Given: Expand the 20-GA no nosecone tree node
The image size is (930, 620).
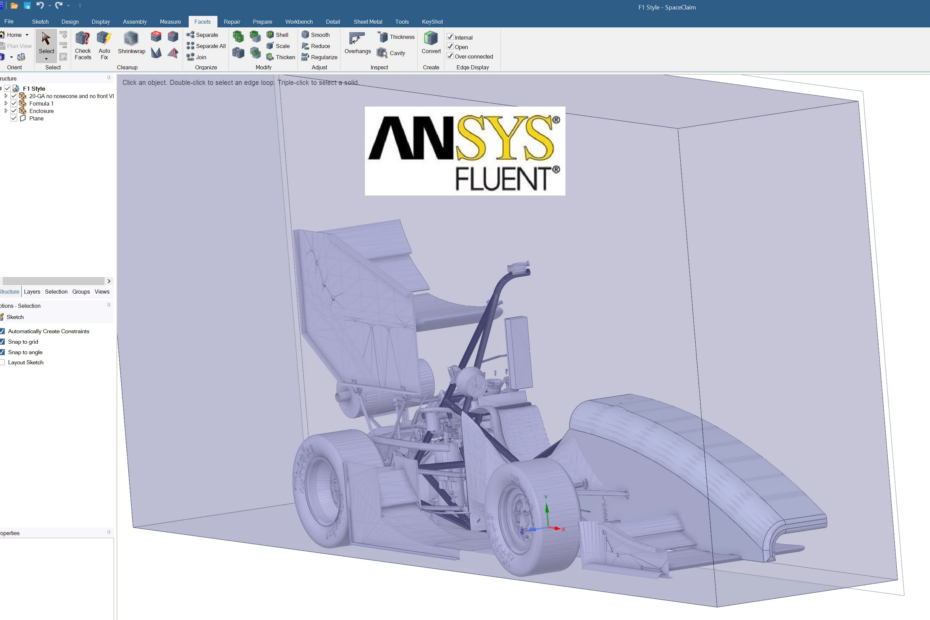Looking at the screenshot, I should coord(6,96).
